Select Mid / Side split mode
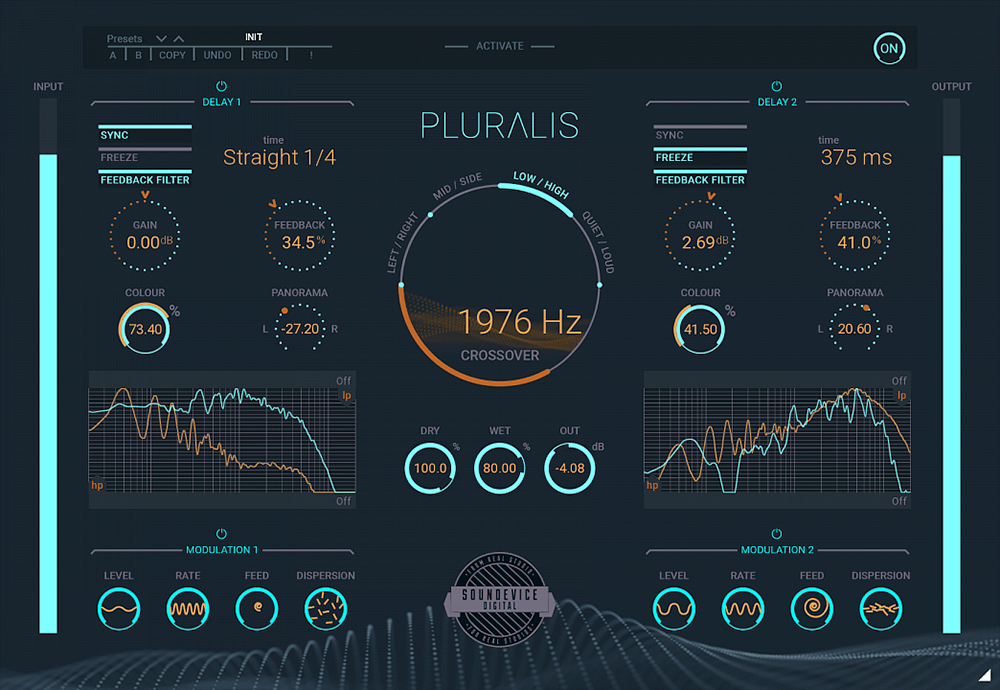This screenshot has height=690, width=1000. pyautogui.click(x=457, y=186)
